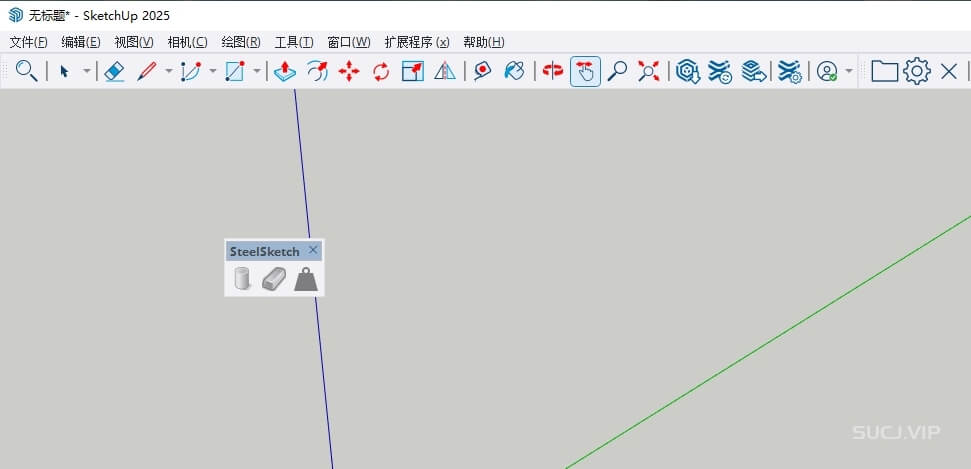Expand the Arc tool dropdown arrow
Image resolution: width=971 pixels, height=469 pixels.
click(213, 71)
